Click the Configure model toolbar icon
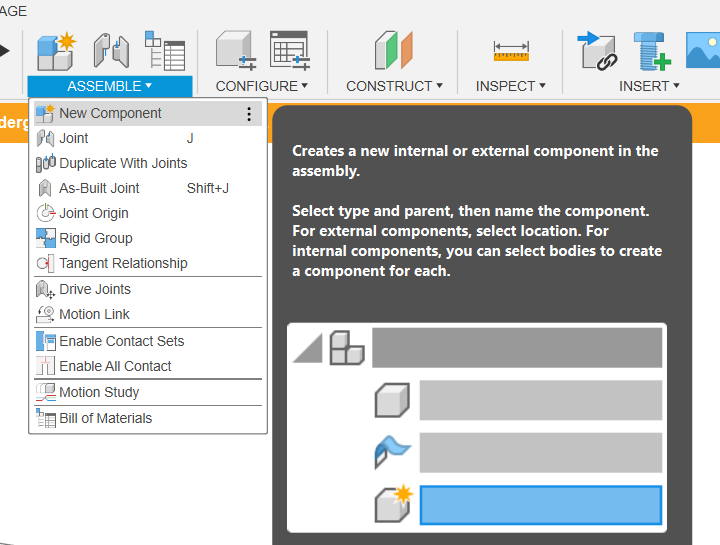 tap(236, 51)
